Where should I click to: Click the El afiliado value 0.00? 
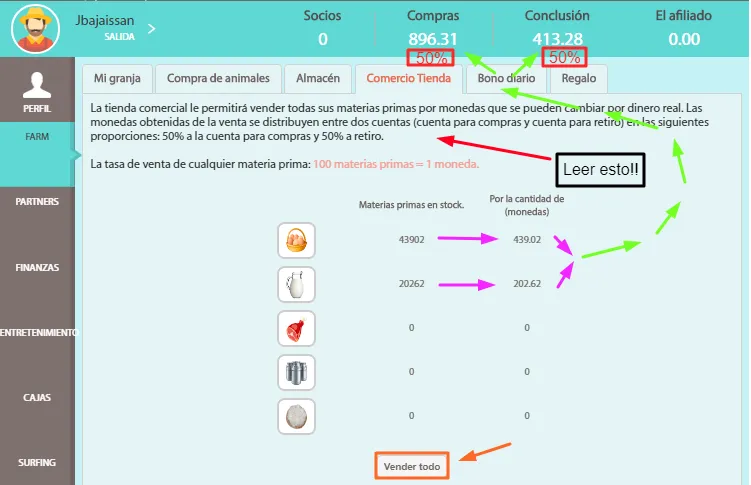[x=684, y=39]
